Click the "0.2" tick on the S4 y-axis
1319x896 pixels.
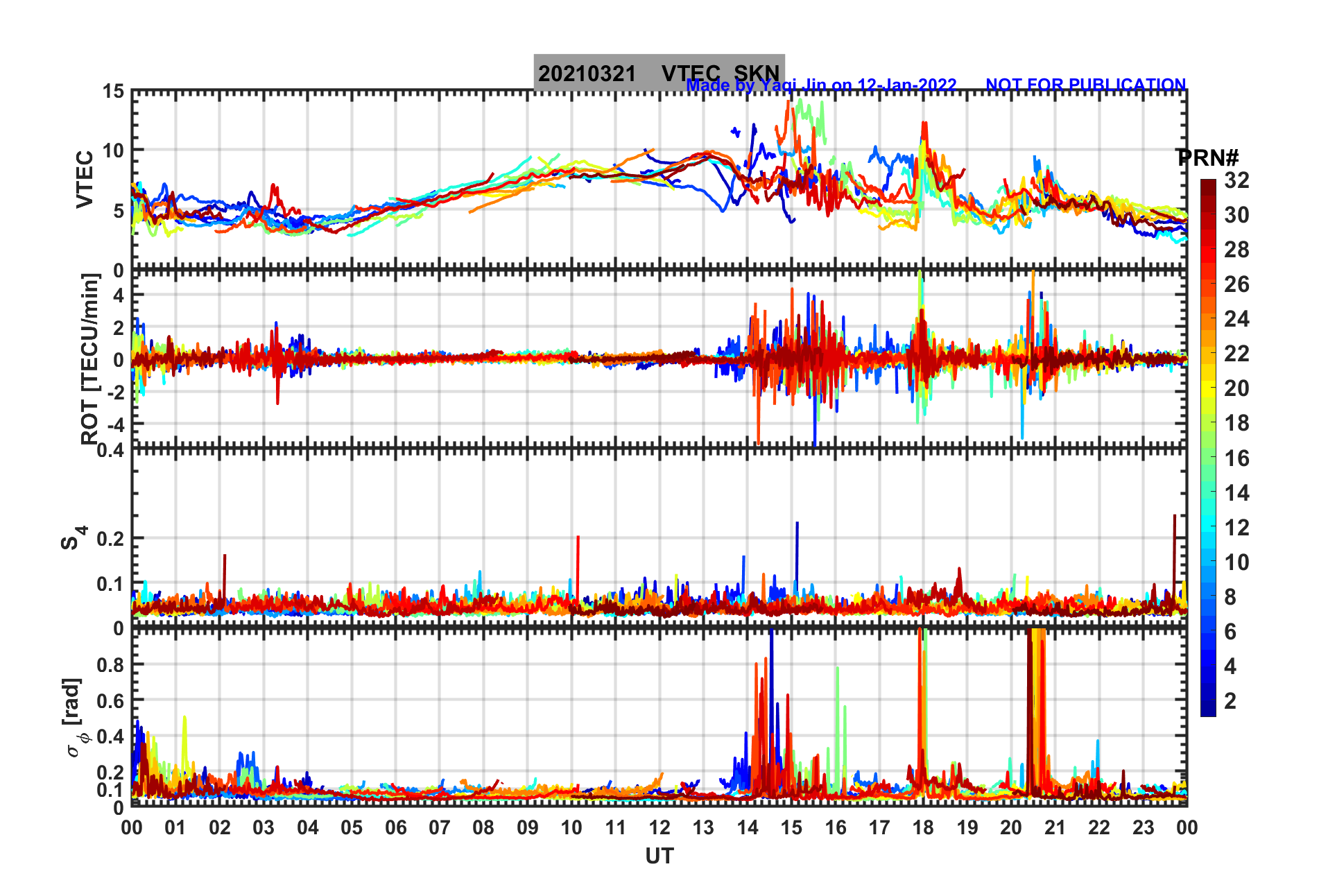[x=110, y=538]
